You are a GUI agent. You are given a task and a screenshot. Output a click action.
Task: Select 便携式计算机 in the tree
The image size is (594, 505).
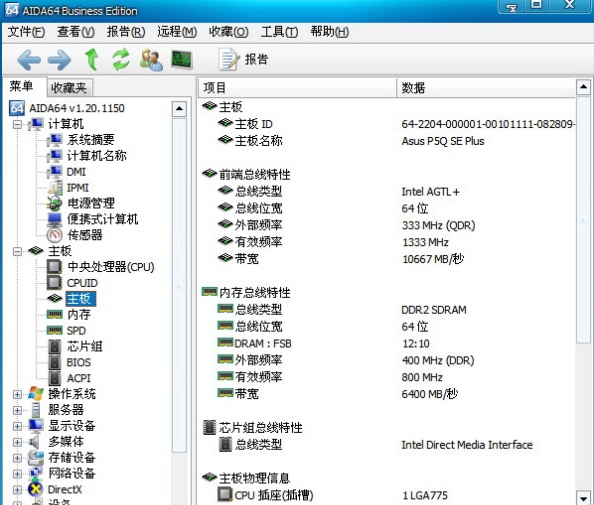[x=102, y=219]
